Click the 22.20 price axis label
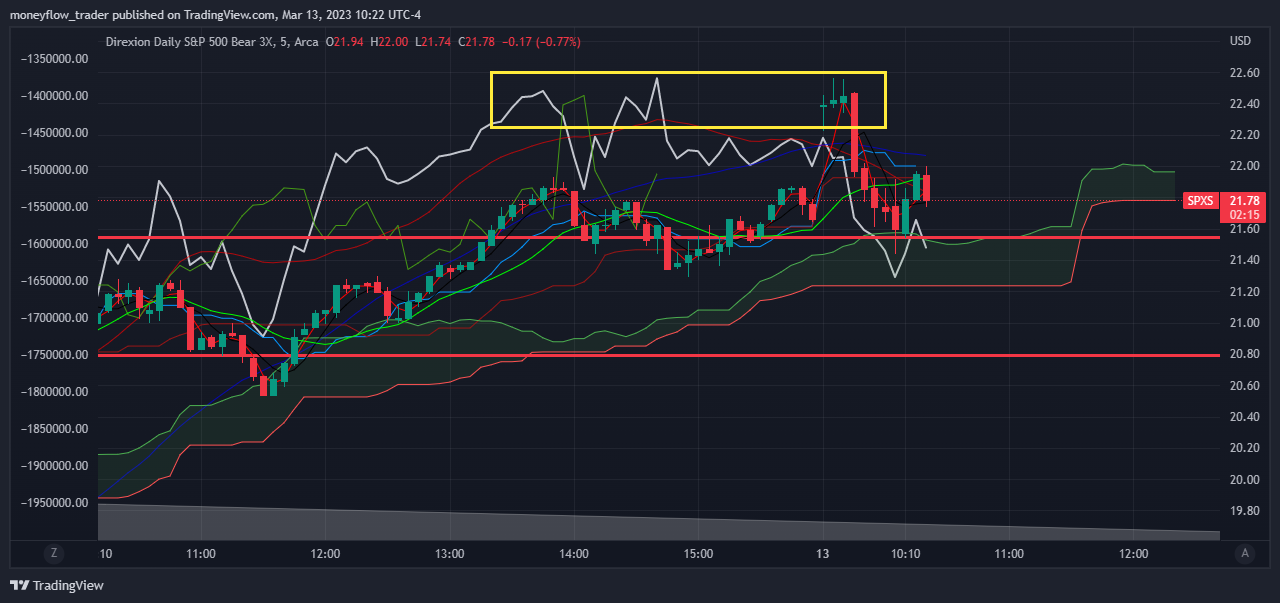1280x603 pixels. 1244,135
